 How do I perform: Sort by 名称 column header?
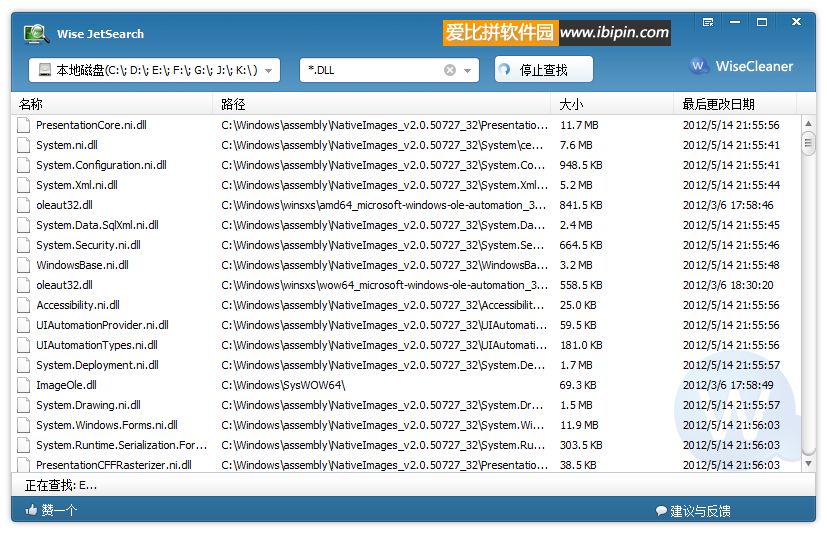click(112, 104)
